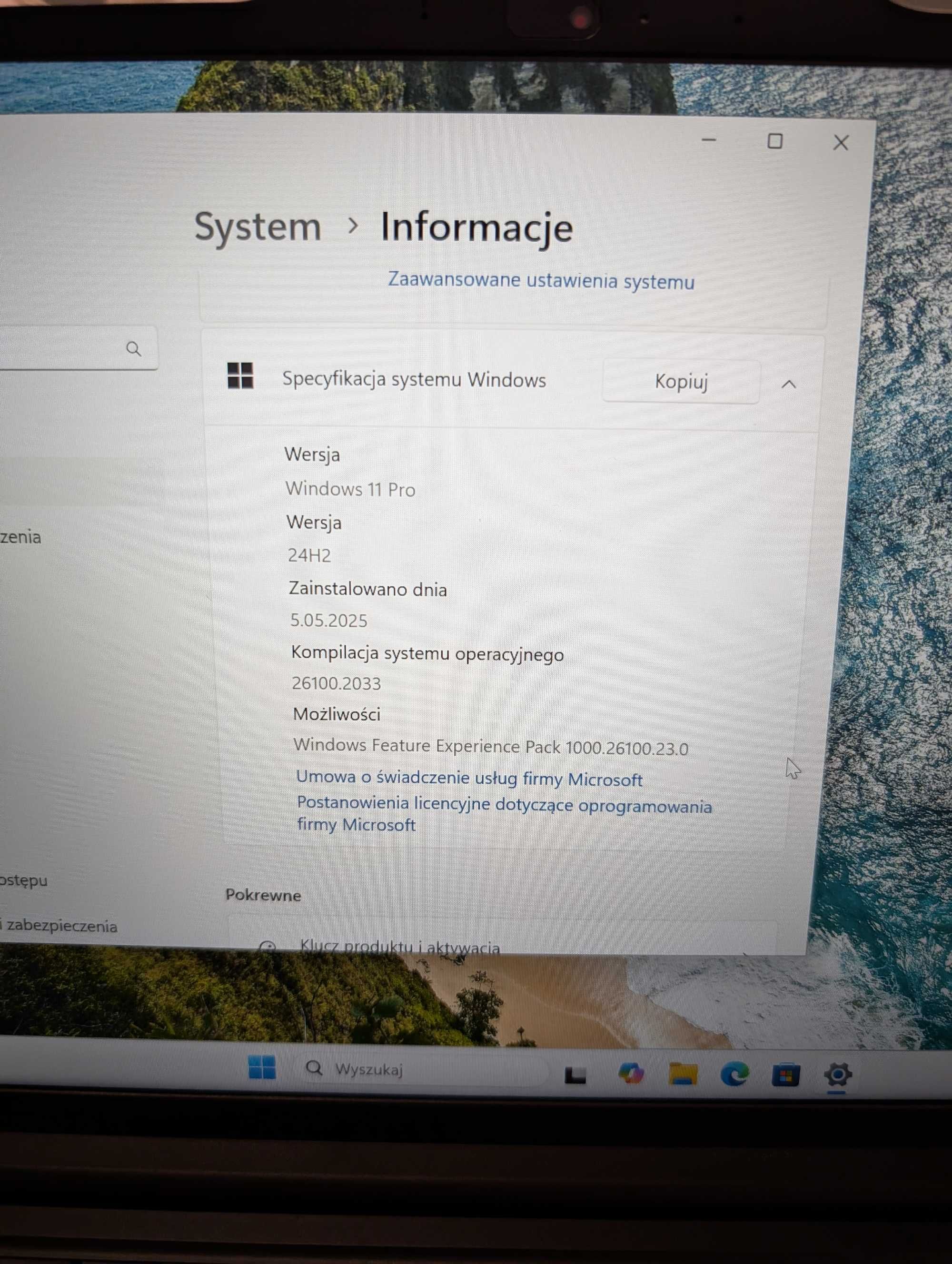
Task: Select install date '5.05.2025'
Action: click(x=328, y=621)
